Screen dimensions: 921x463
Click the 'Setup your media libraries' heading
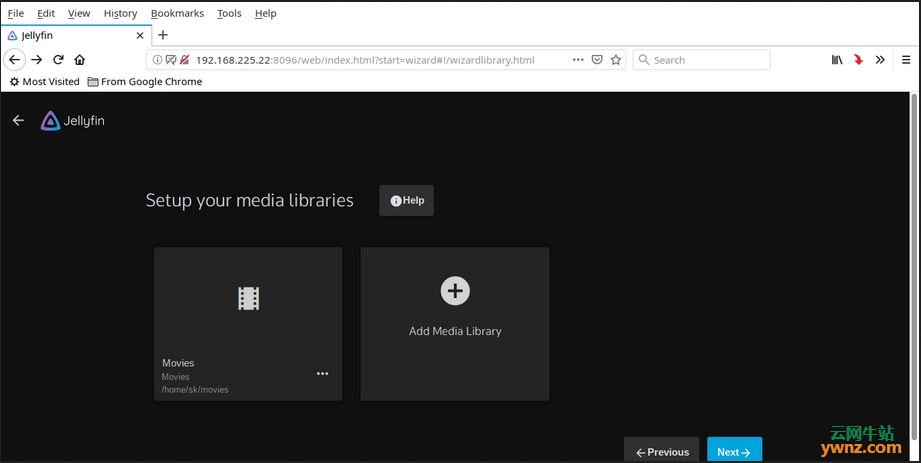(250, 200)
